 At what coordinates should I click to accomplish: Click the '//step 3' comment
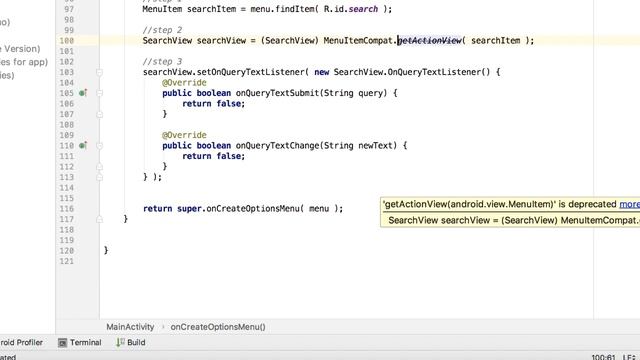tap(162, 62)
